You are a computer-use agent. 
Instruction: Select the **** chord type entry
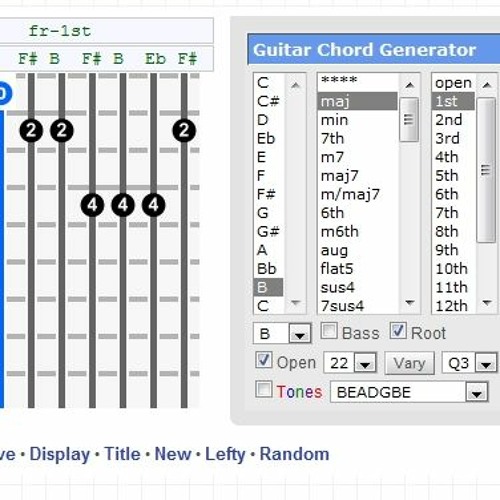[x=358, y=82]
